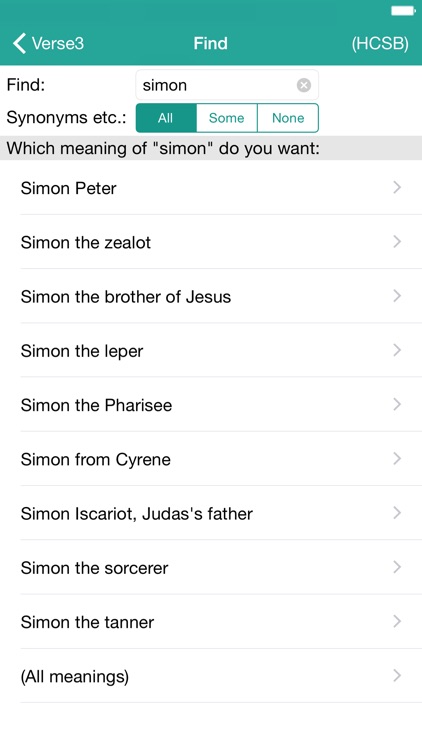This screenshot has height=750, width=422.
Task: Choose the (All meanings) option
Action: point(211,676)
